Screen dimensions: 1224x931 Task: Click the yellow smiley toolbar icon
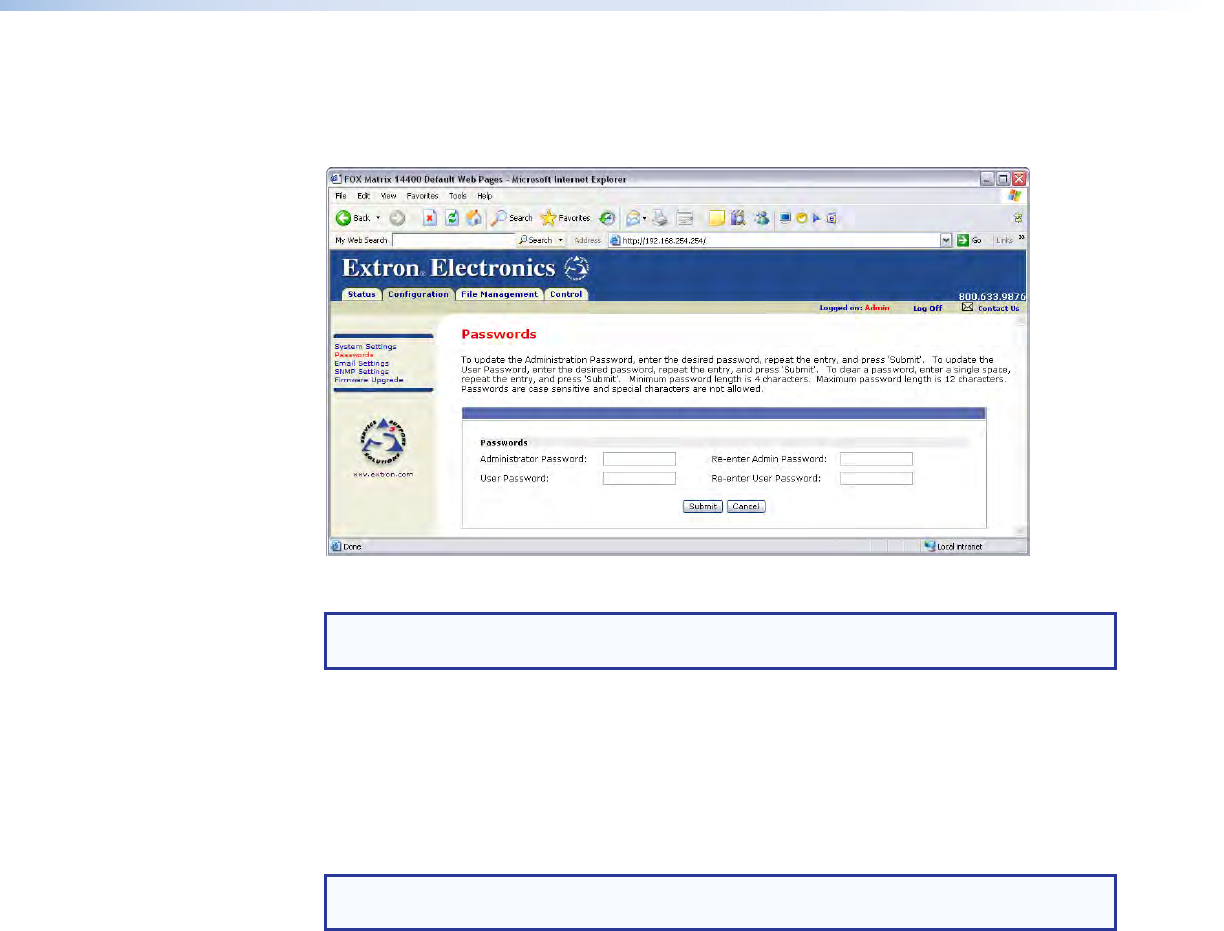coord(801,217)
